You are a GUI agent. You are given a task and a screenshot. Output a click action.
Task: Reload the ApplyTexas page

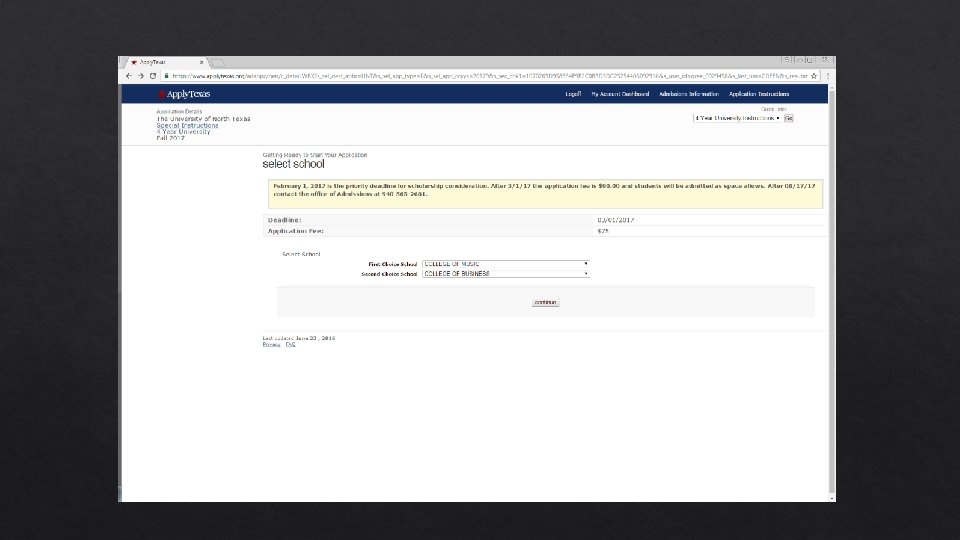tap(153, 76)
